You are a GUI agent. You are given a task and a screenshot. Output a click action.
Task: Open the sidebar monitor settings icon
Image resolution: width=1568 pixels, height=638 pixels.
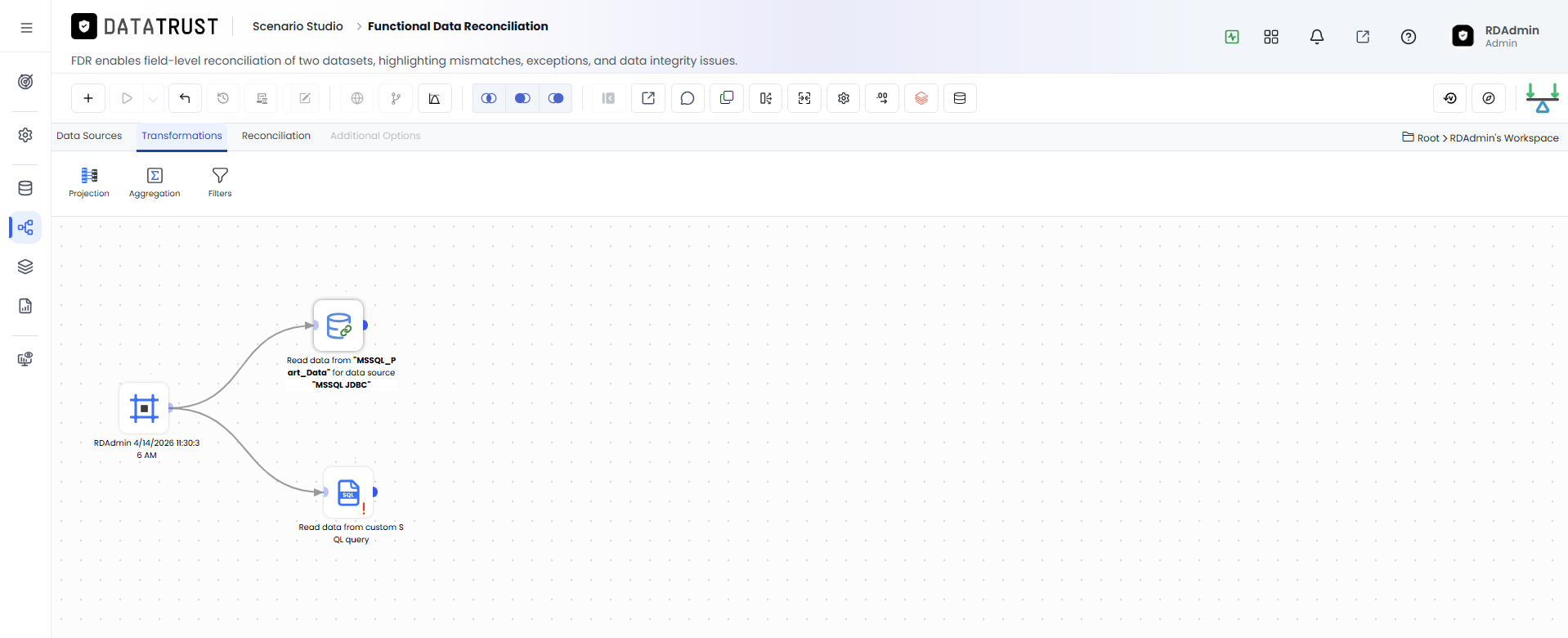[x=25, y=359]
